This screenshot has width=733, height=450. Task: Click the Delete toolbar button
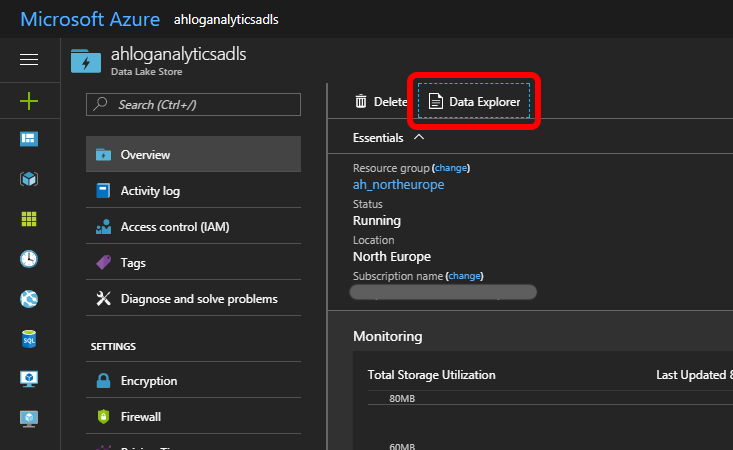click(381, 101)
